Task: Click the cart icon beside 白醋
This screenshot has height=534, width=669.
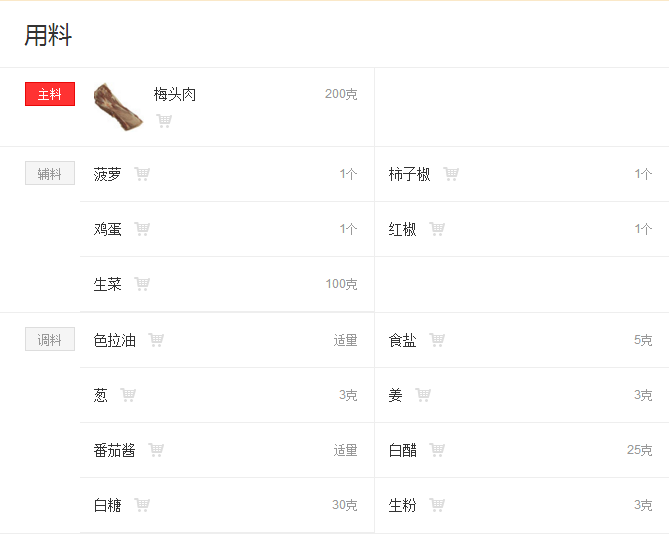Action: [x=437, y=450]
